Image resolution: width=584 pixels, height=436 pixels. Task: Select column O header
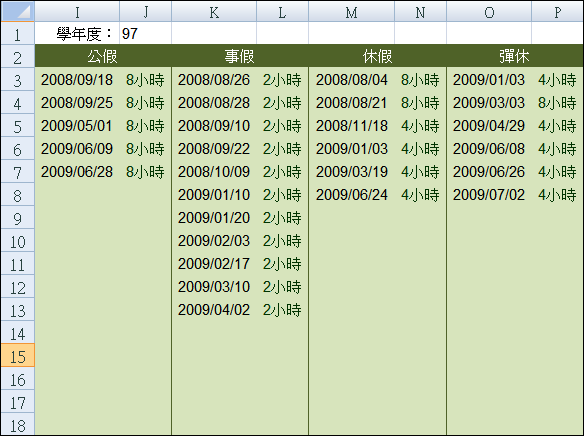[489, 11]
